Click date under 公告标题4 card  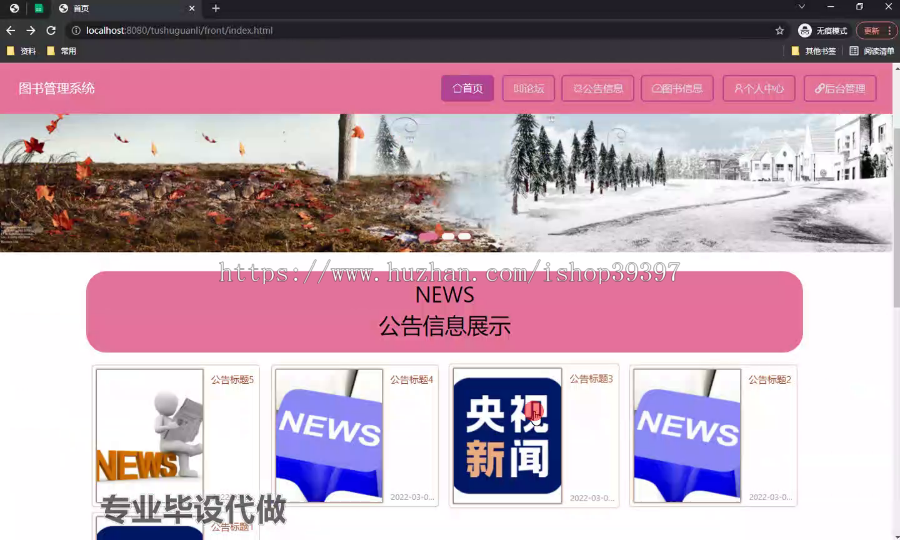tap(412, 497)
